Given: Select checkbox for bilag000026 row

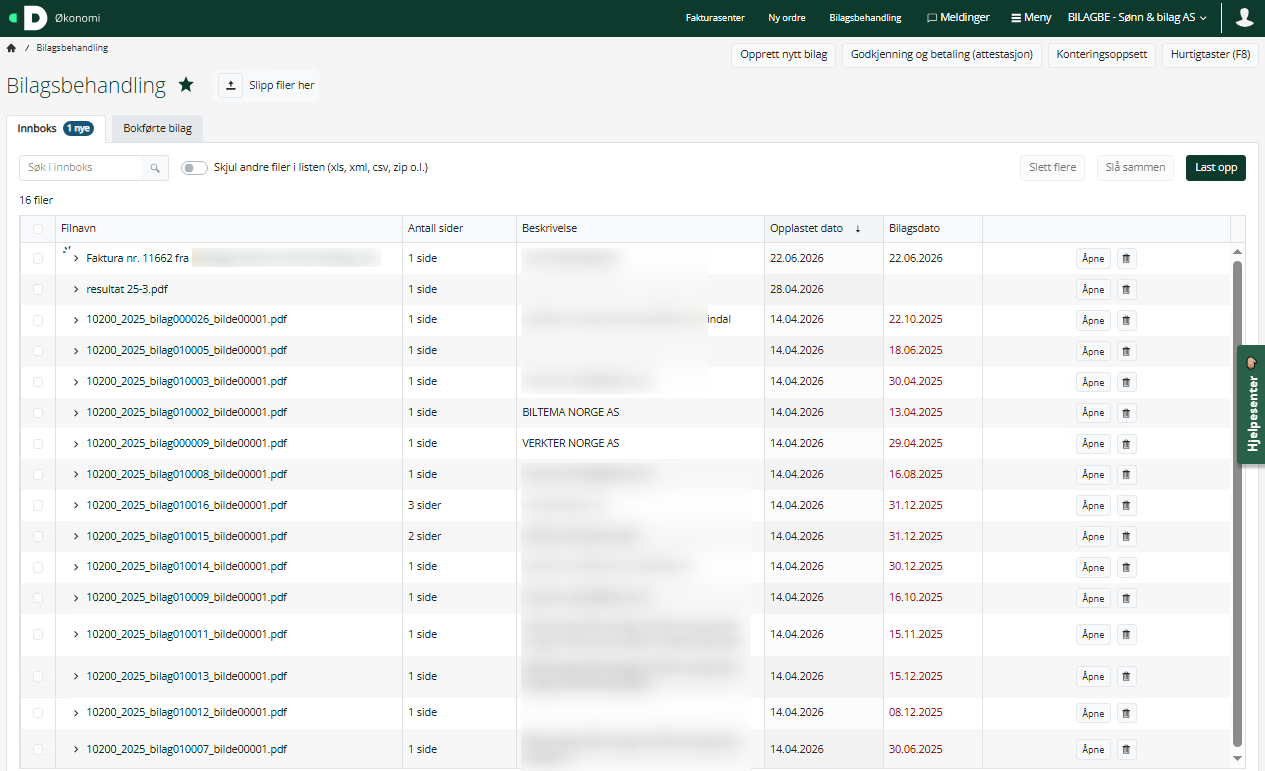Looking at the screenshot, I should click(x=38, y=320).
